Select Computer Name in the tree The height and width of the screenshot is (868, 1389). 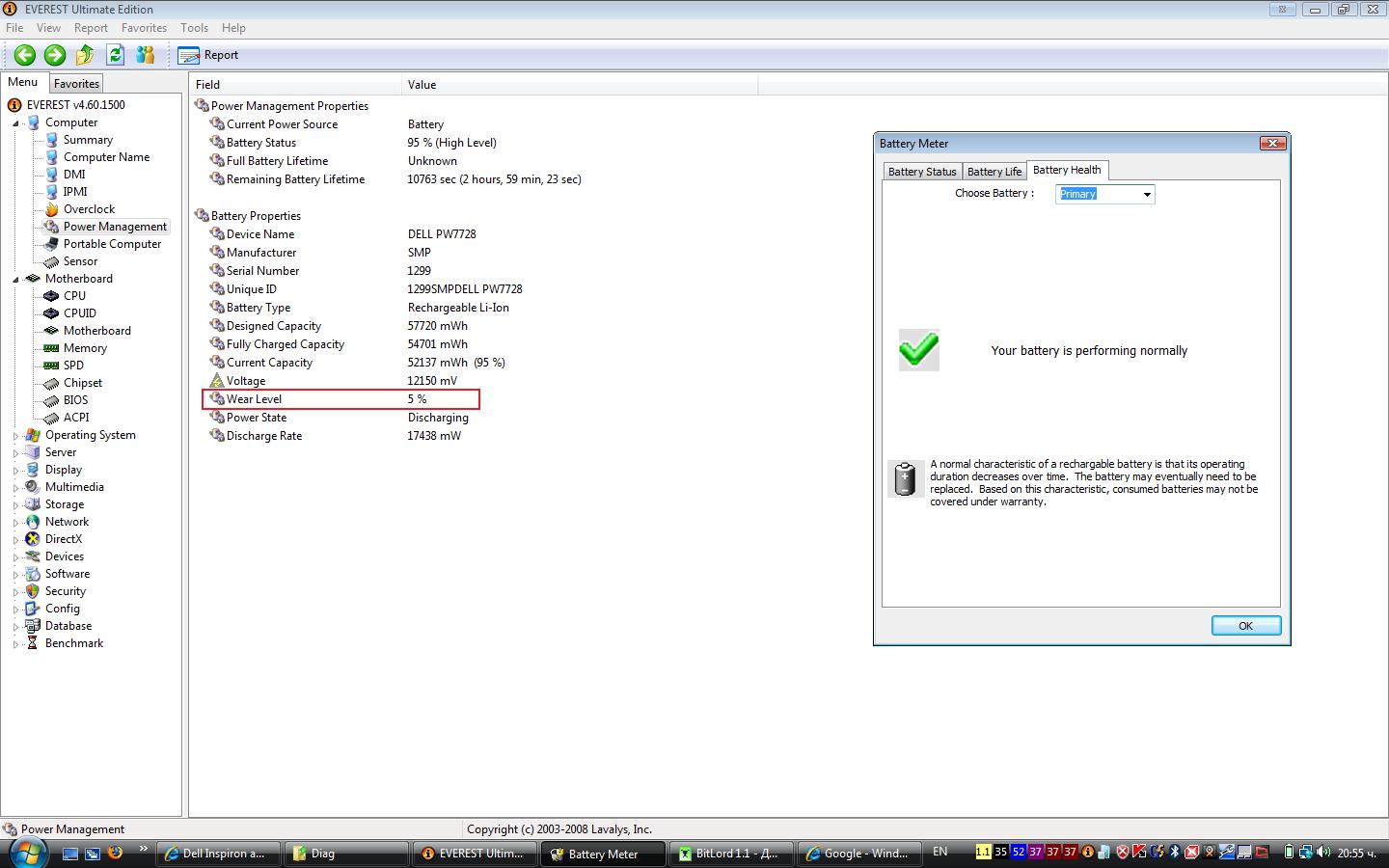pyautogui.click(x=106, y=157)
